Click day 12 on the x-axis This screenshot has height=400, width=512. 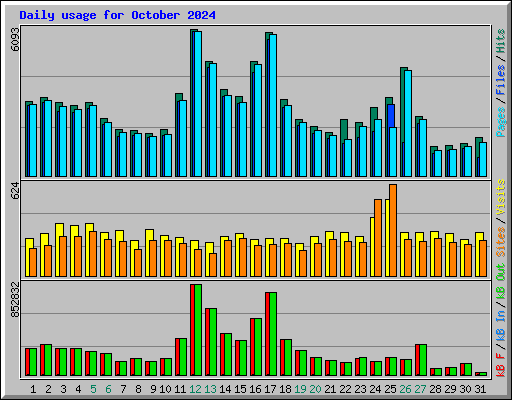pos(195,389)
